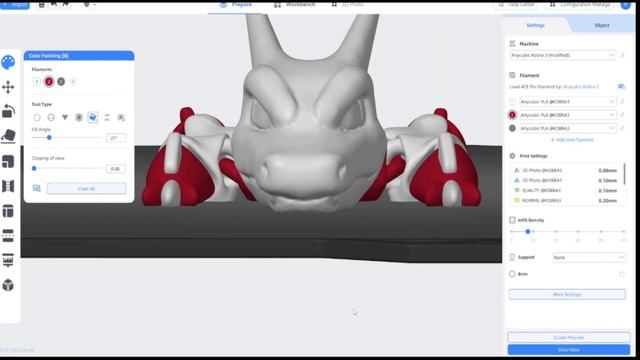Click the Fill Angle value field
Screen dimensions: 640x360
tap(116, 138)
